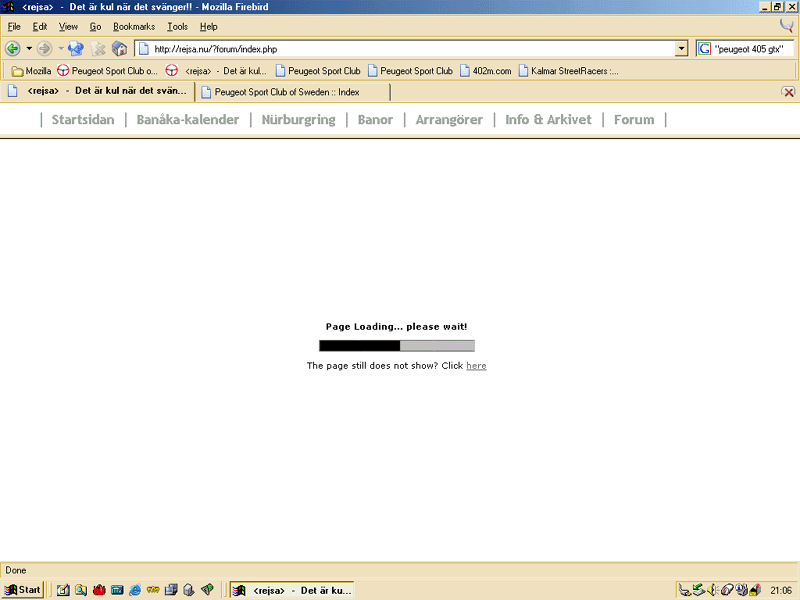Click Safely Remove Hardware tray icon
Viewport: 800px width, 600px height.
click(x=698, y=590)
